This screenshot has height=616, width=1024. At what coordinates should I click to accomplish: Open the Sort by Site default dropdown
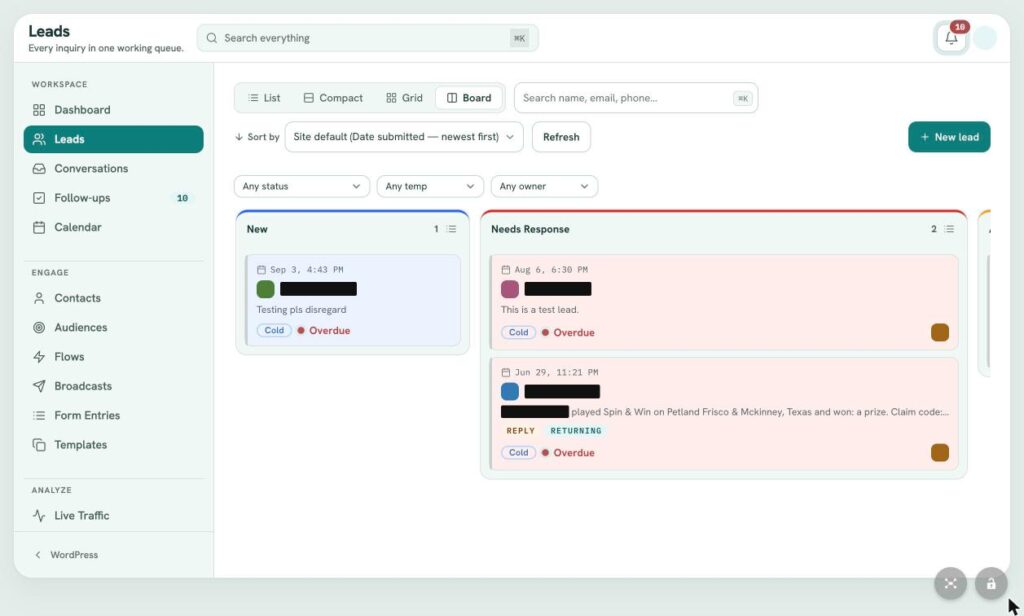pyautogui.click(x=404, y=137)
